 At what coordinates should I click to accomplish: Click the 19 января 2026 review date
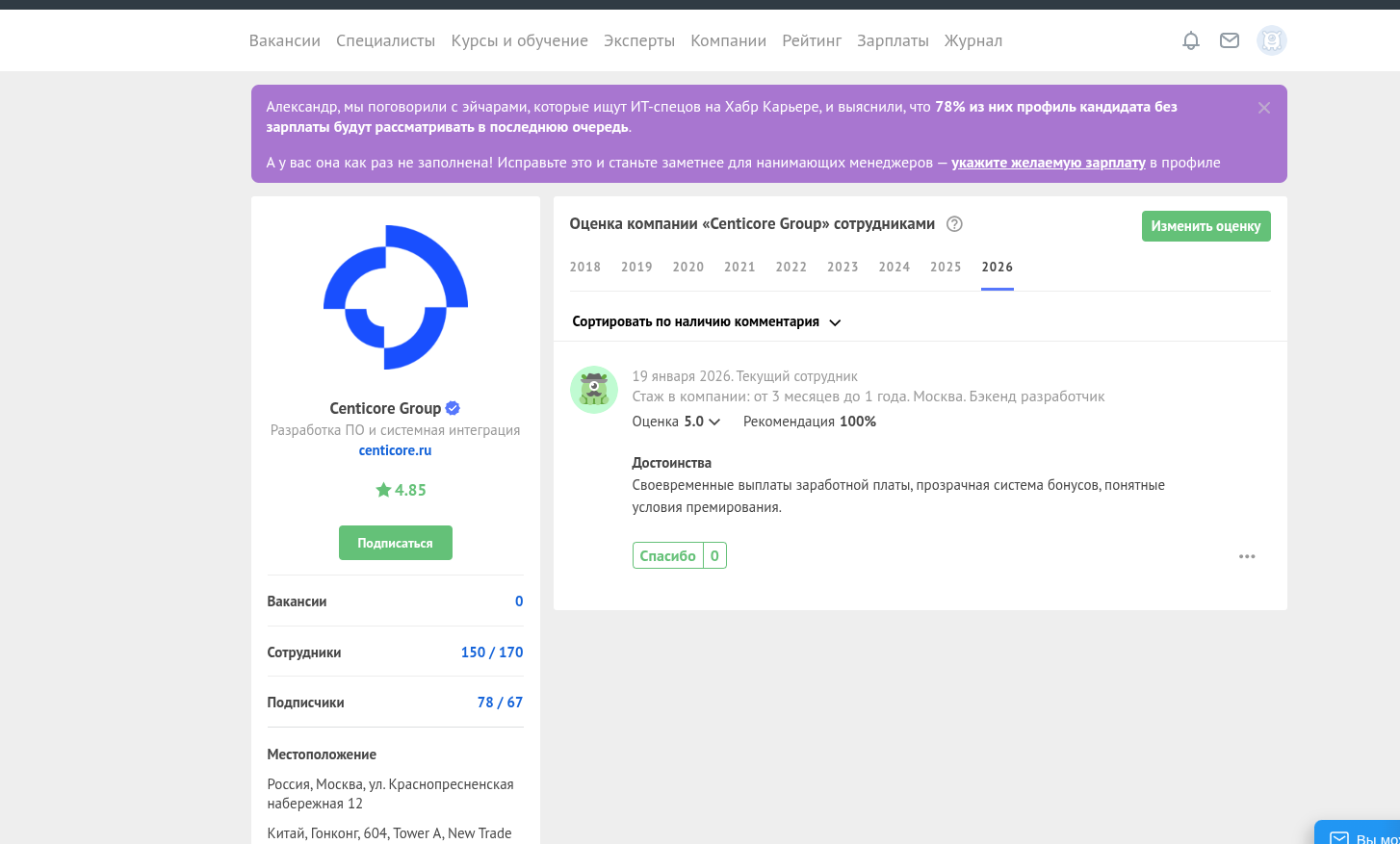point(682,376)
